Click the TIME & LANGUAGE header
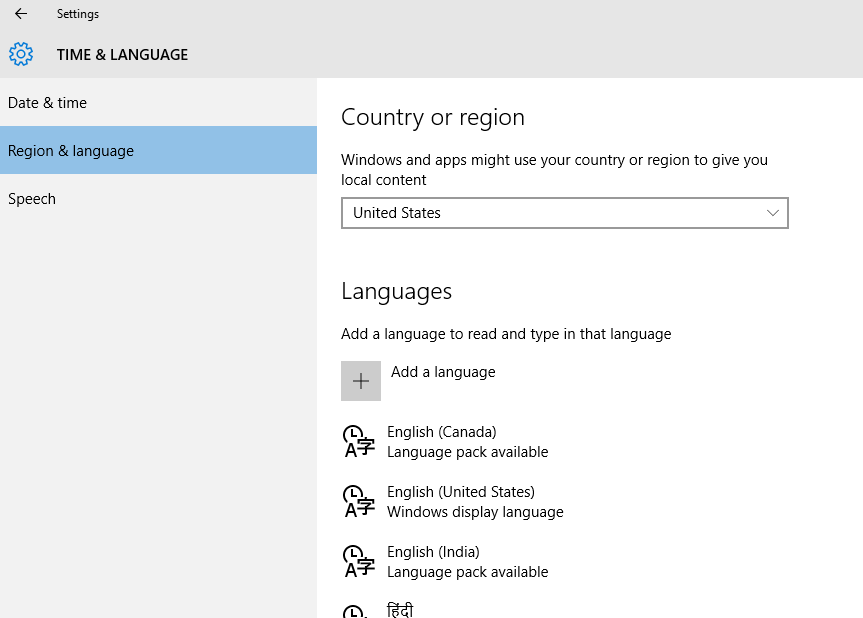 pos(122,54)
